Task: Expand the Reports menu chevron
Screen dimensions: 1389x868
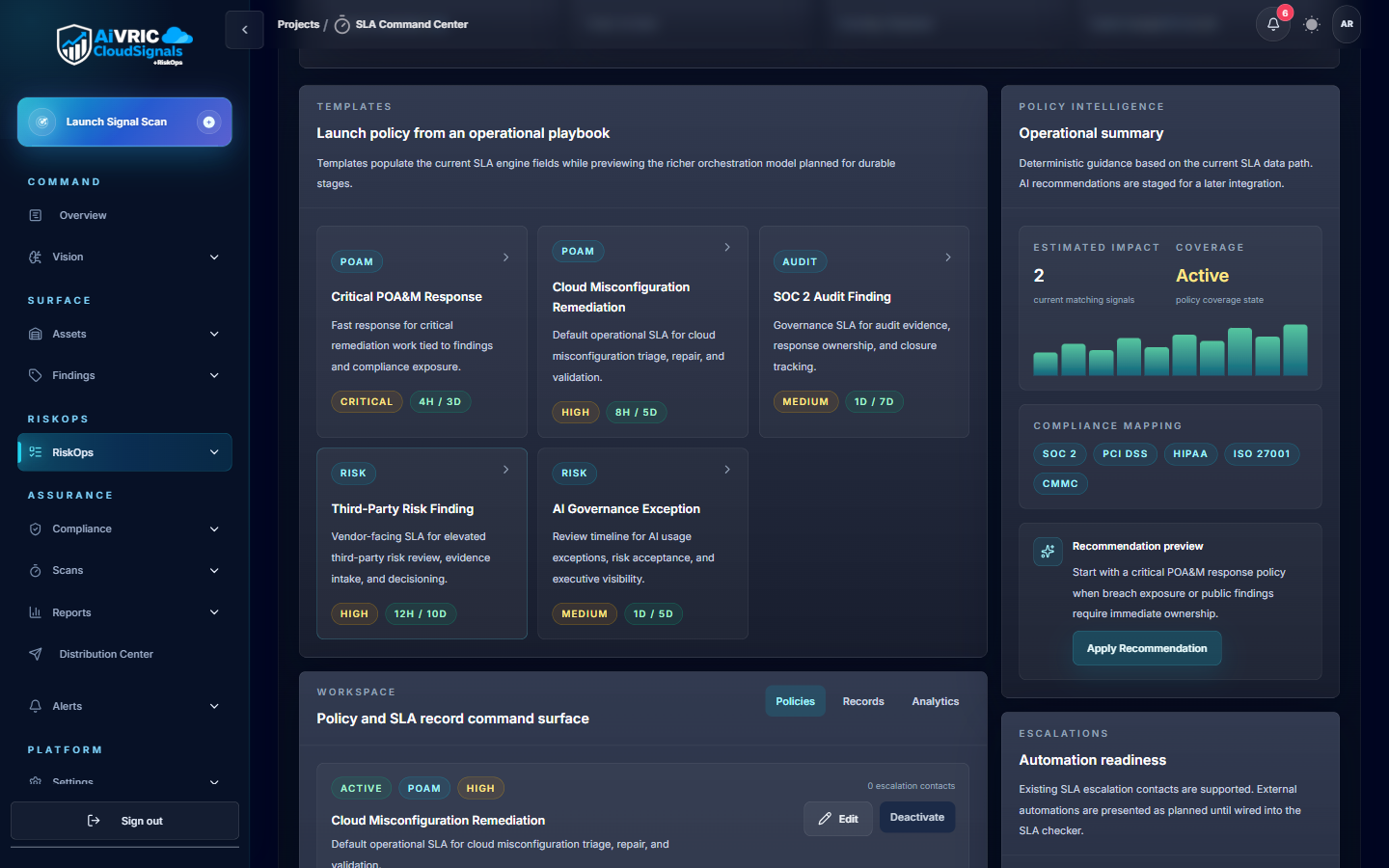Action: (214, 612)
